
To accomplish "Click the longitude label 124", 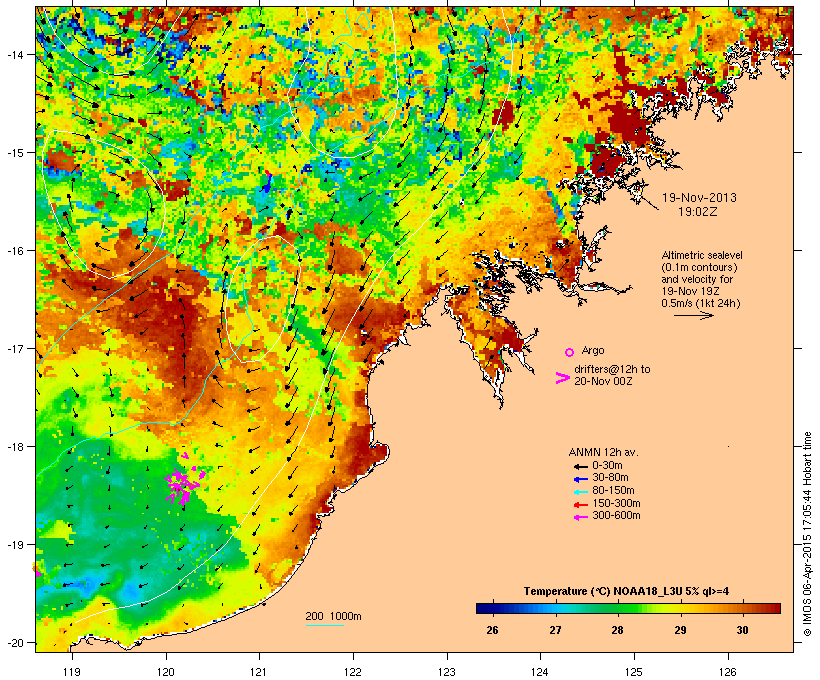I will 540,672.
